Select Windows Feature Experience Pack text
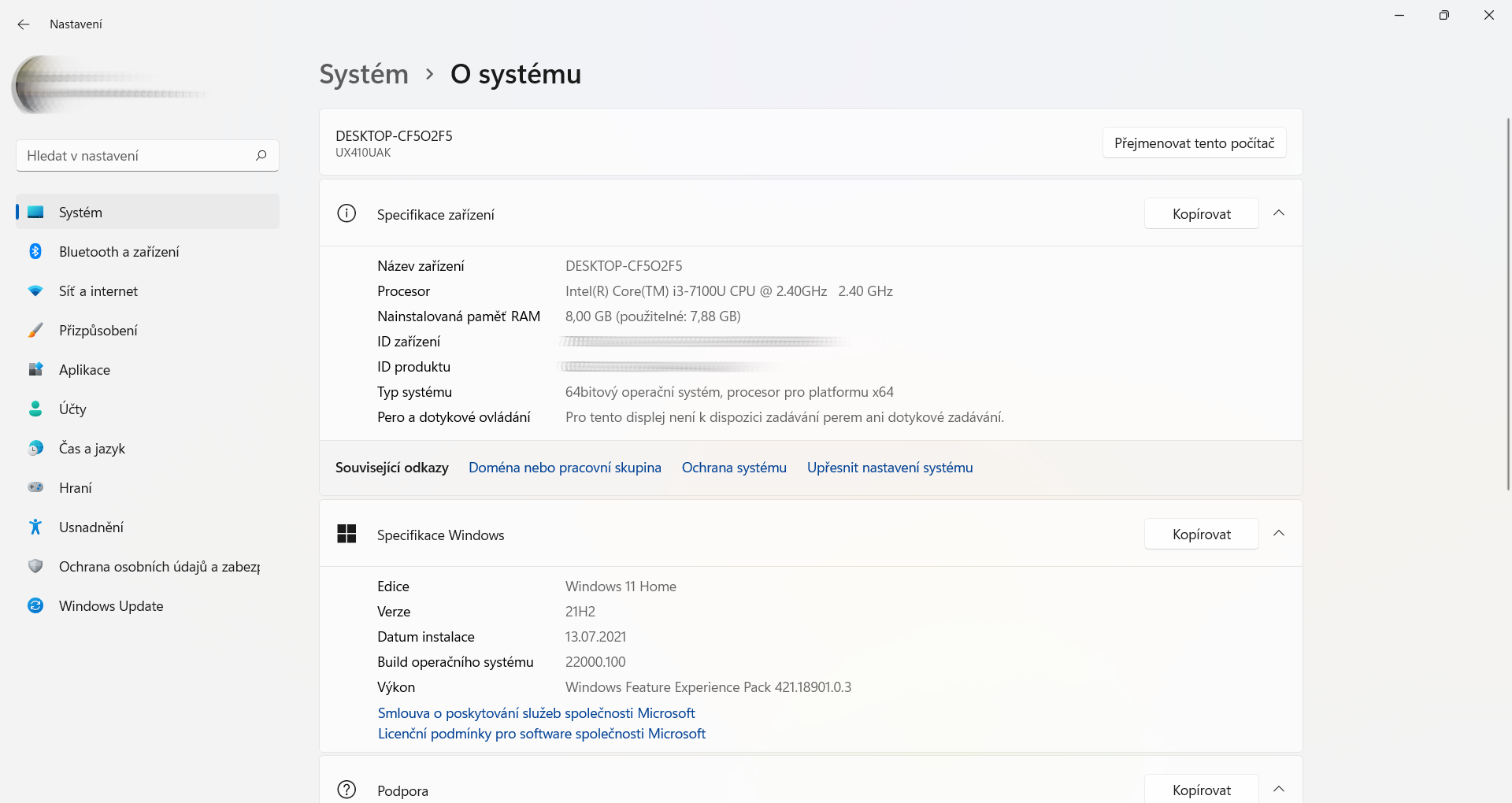The width and height of the screenshot is (1512, 803). [708, 687]
